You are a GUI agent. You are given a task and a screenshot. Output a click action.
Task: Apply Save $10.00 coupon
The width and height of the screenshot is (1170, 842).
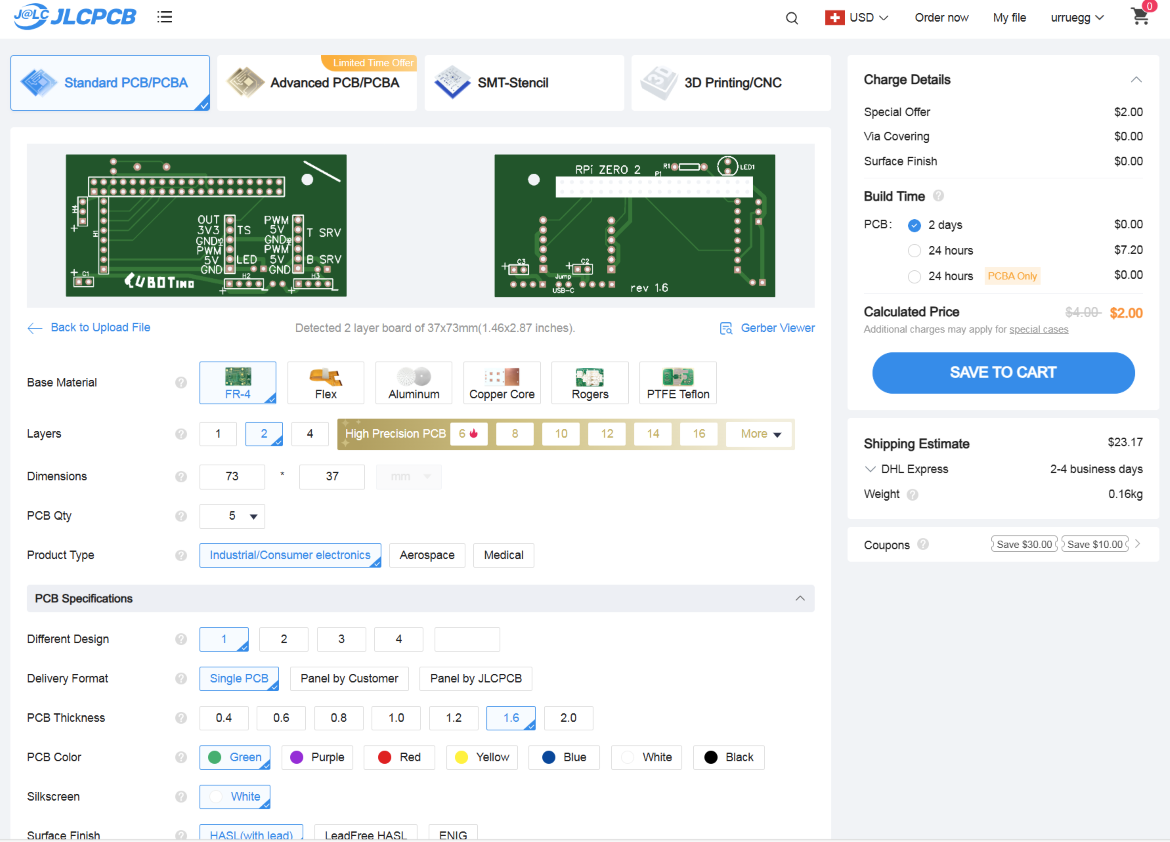[x=1095, y=544]
